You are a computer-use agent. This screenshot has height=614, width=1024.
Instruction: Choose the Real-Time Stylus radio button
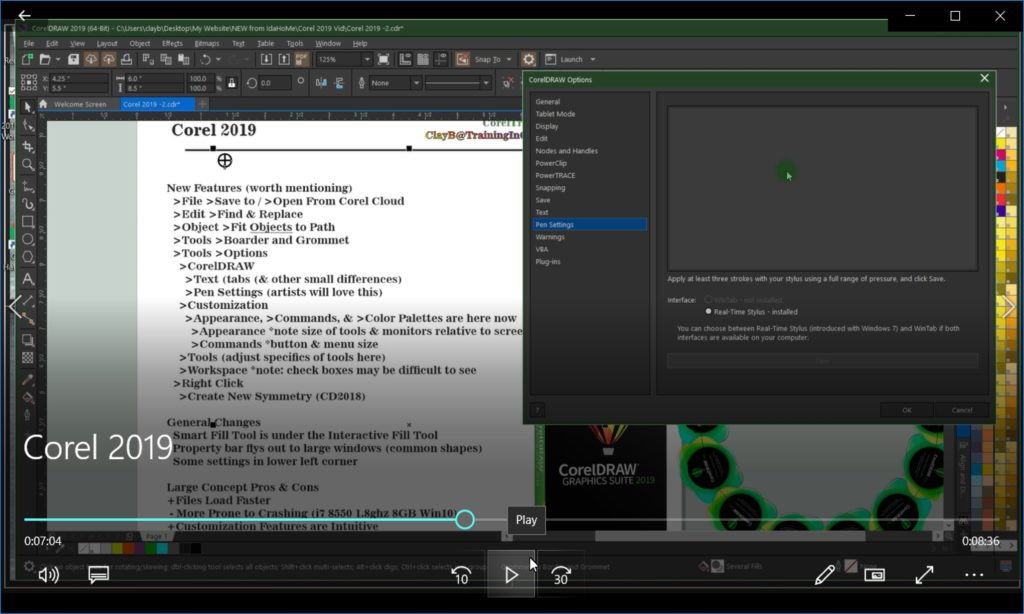(708, 312)
